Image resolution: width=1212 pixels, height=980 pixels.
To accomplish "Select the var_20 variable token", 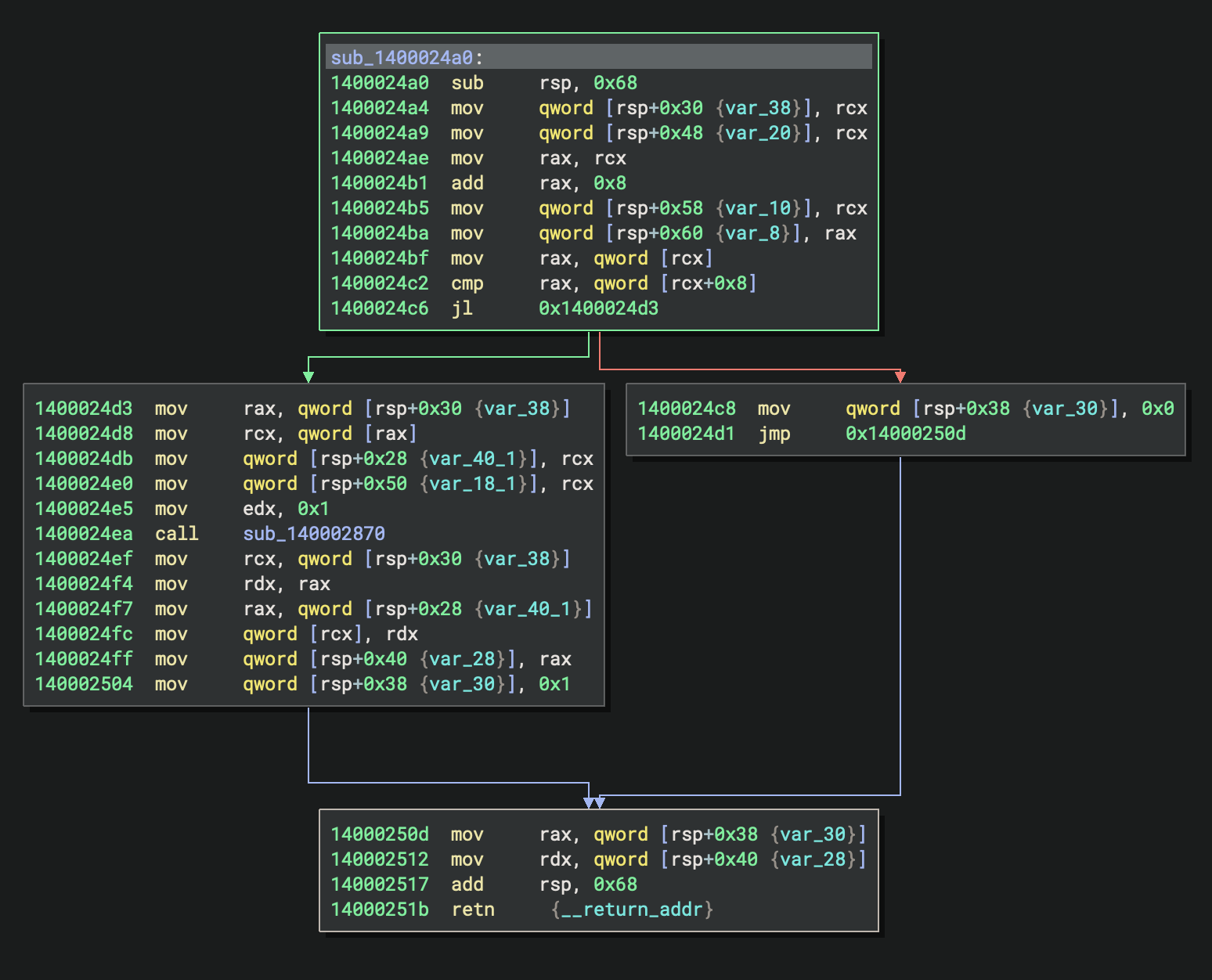I will pos(757,133).
